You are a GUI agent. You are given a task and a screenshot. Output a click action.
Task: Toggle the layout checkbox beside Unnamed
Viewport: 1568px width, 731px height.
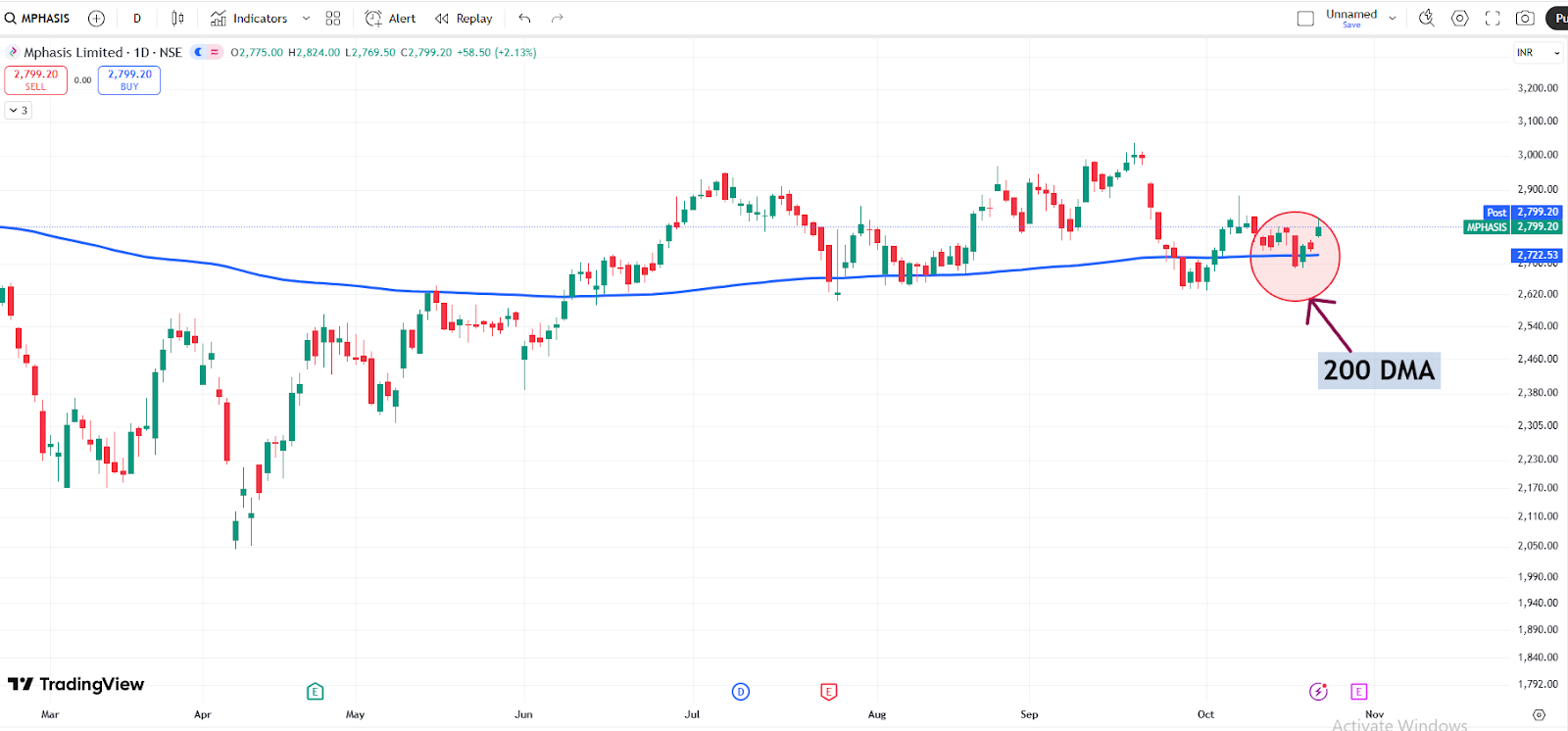(x=1305, y=19)
